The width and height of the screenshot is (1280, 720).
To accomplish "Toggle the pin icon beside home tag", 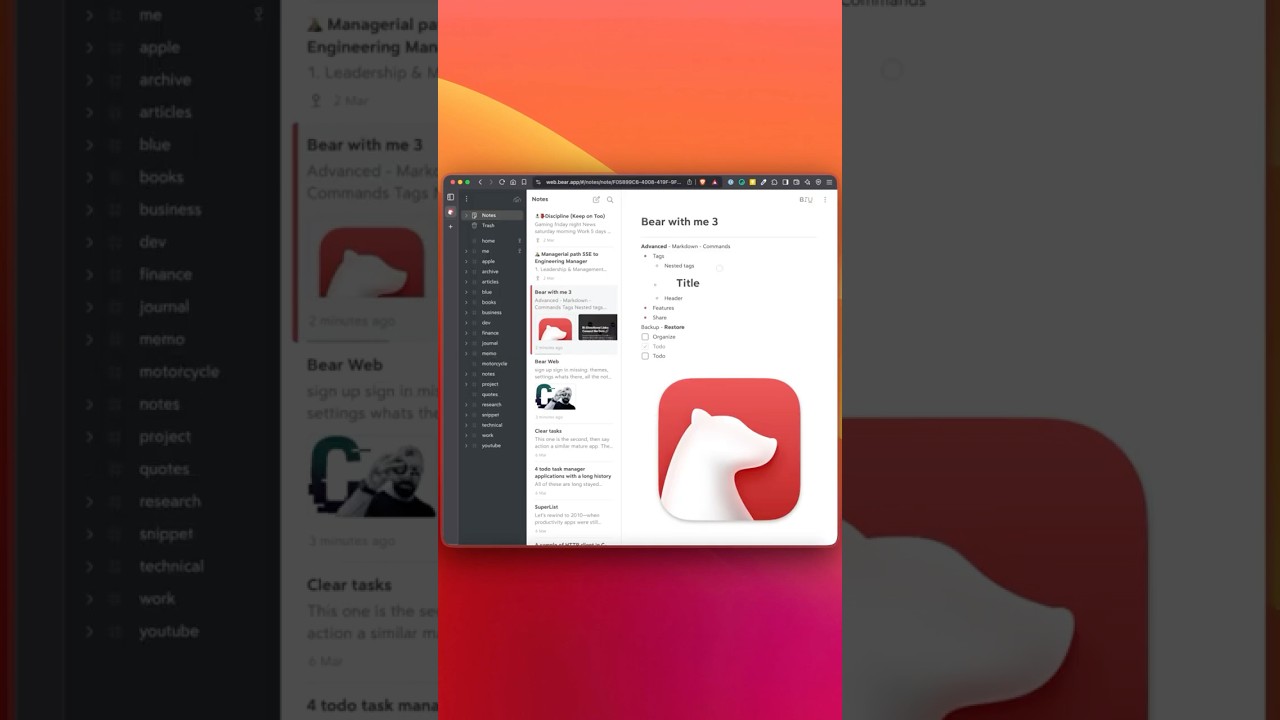I will click(519, 241).
